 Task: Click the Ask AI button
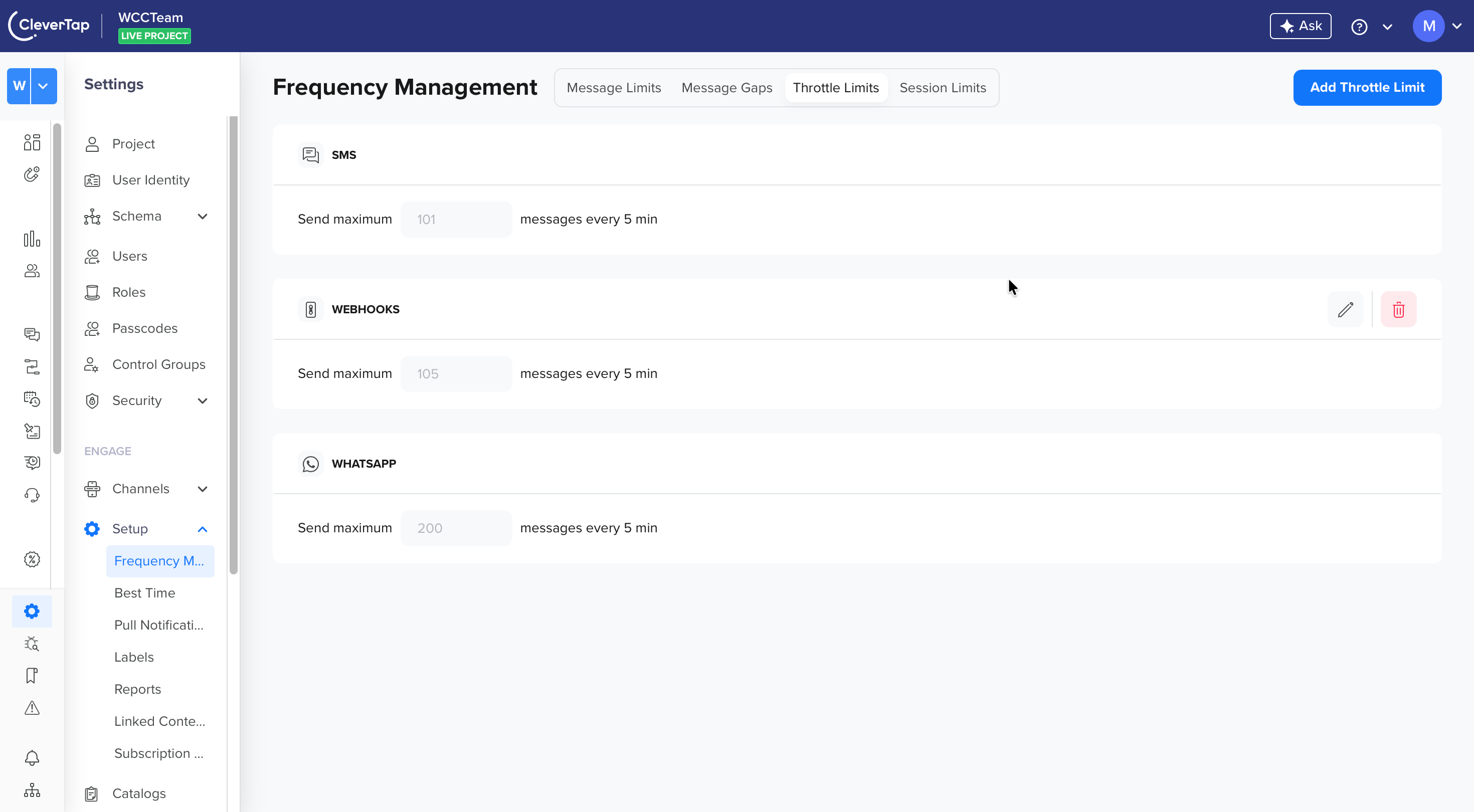(1300, 27)
